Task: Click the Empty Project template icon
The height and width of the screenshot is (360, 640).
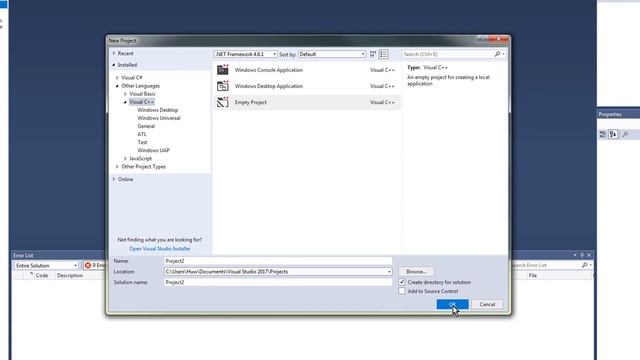Action: [223, 102]
